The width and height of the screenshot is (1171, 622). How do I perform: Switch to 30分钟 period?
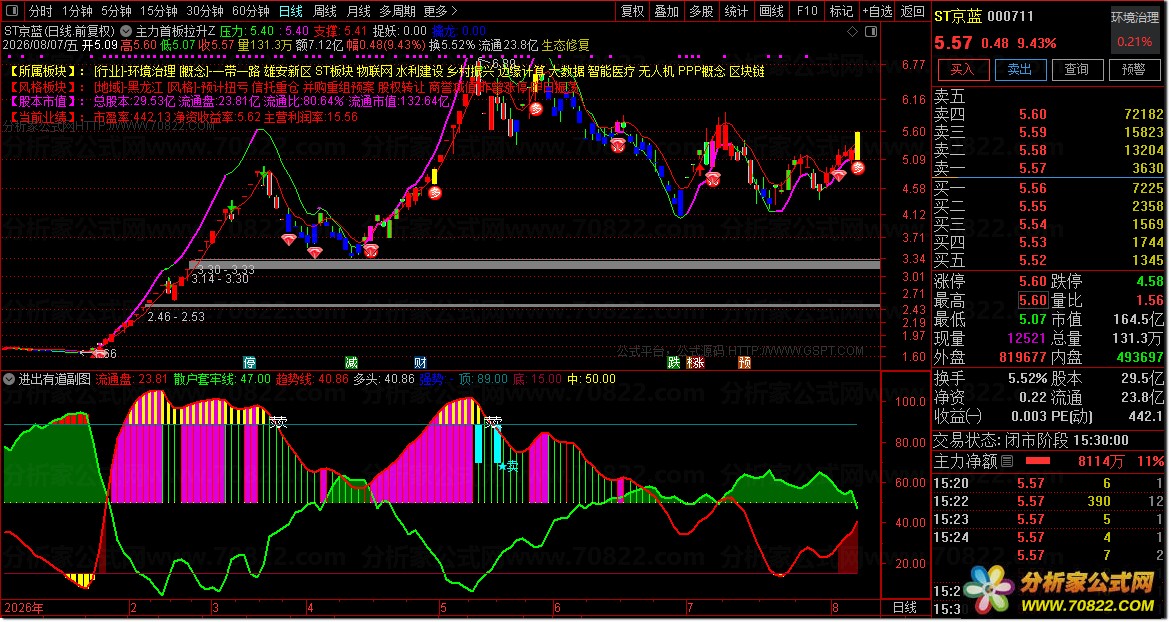[x=205, y=11]
